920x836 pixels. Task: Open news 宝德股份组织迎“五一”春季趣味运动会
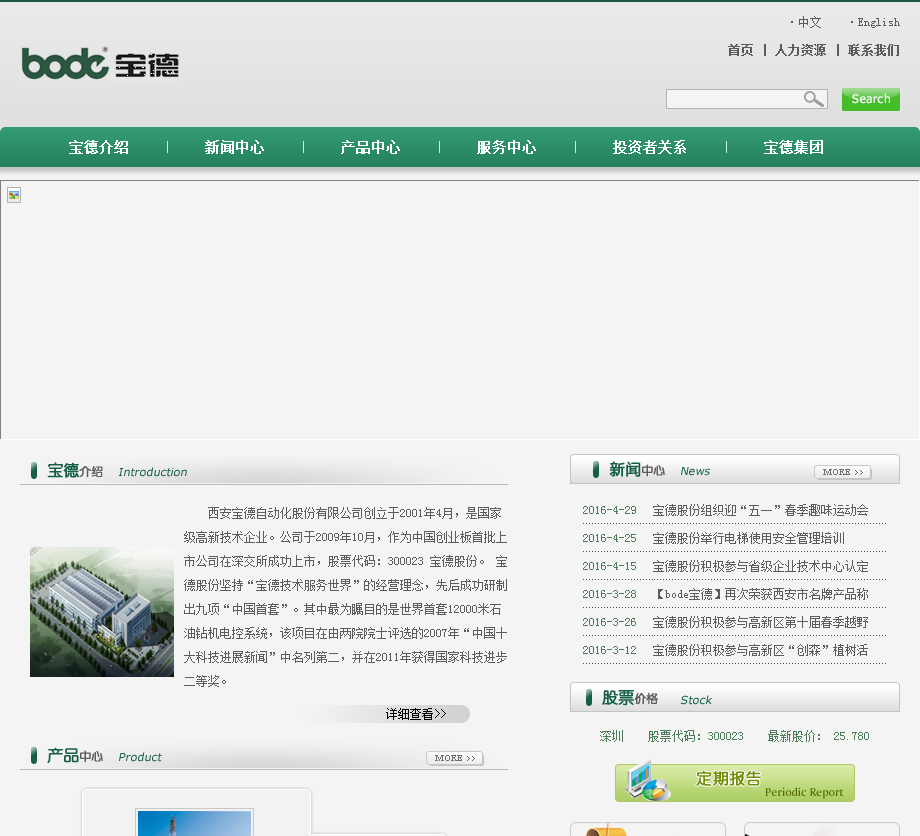coord(760,510)
